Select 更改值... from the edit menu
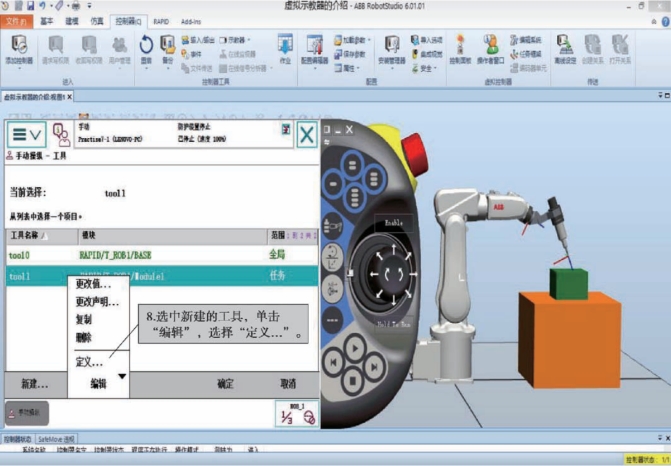 pos(93,284)
